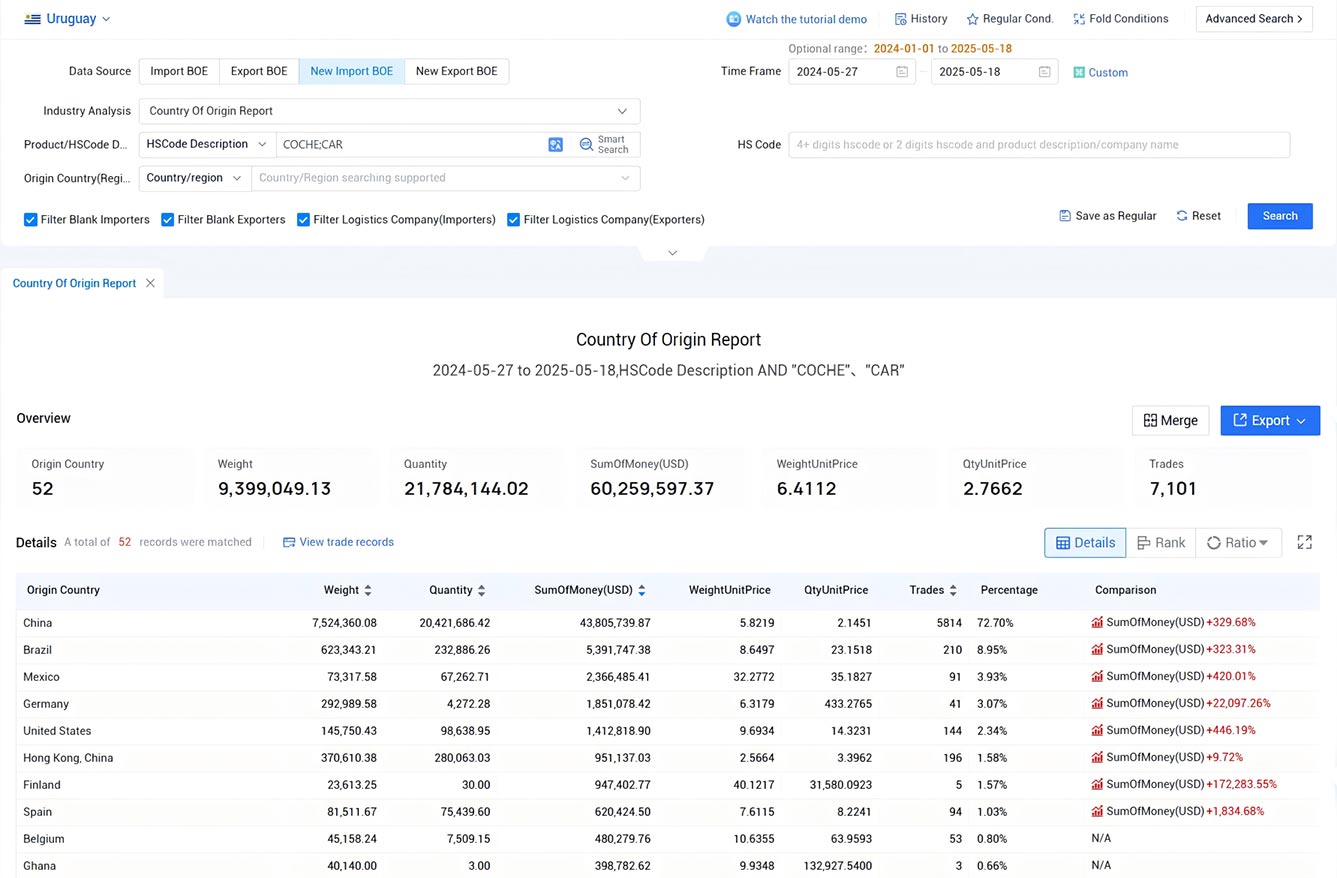
Task: Click the Custom time frame icon
Action: (x=1079, y=72)
